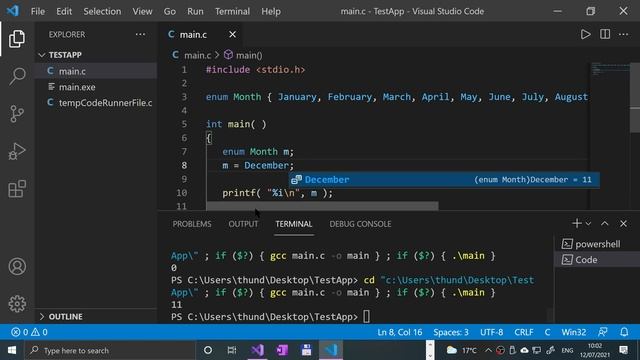
Task: Open the Extensions view
Action: [x=17, y=189]
